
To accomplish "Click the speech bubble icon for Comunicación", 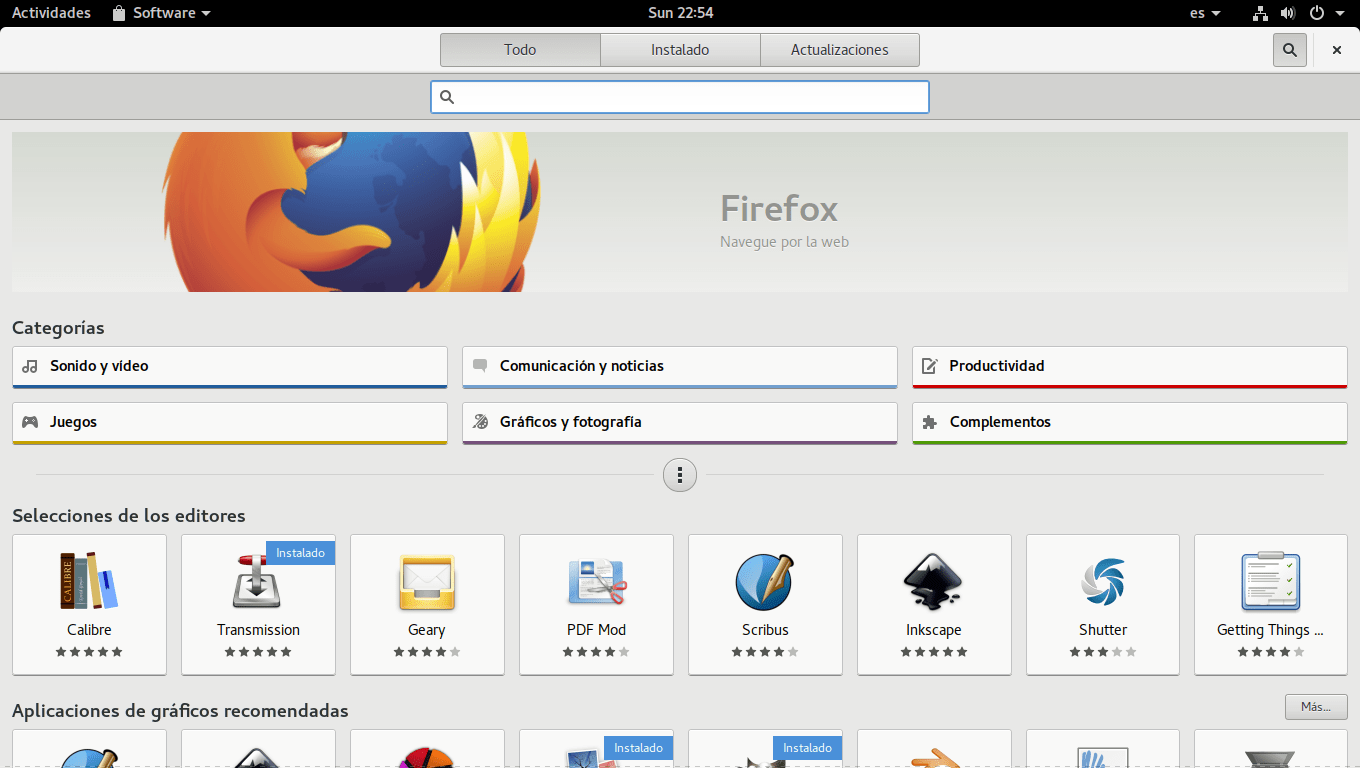I will pos(480,366).
